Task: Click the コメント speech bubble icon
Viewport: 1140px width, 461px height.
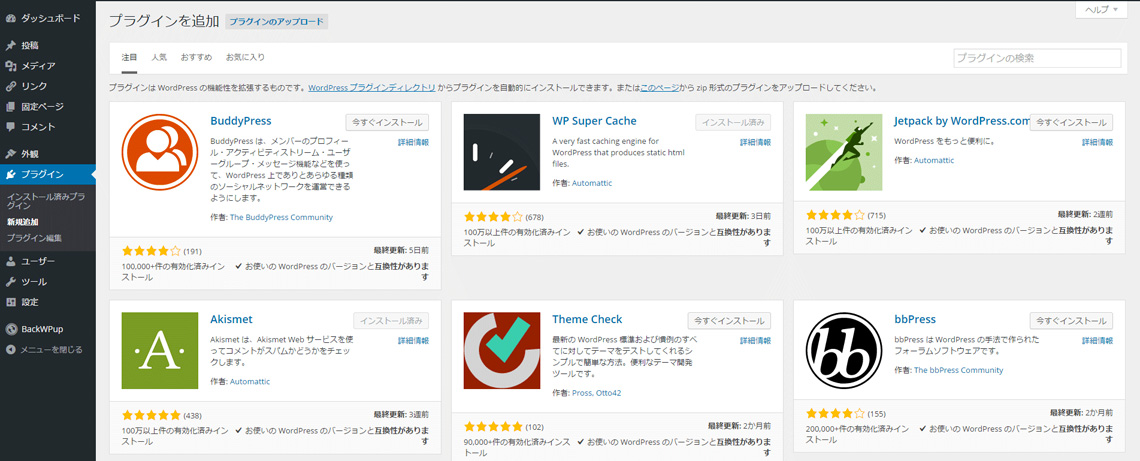Action: (x=11, y=127)
